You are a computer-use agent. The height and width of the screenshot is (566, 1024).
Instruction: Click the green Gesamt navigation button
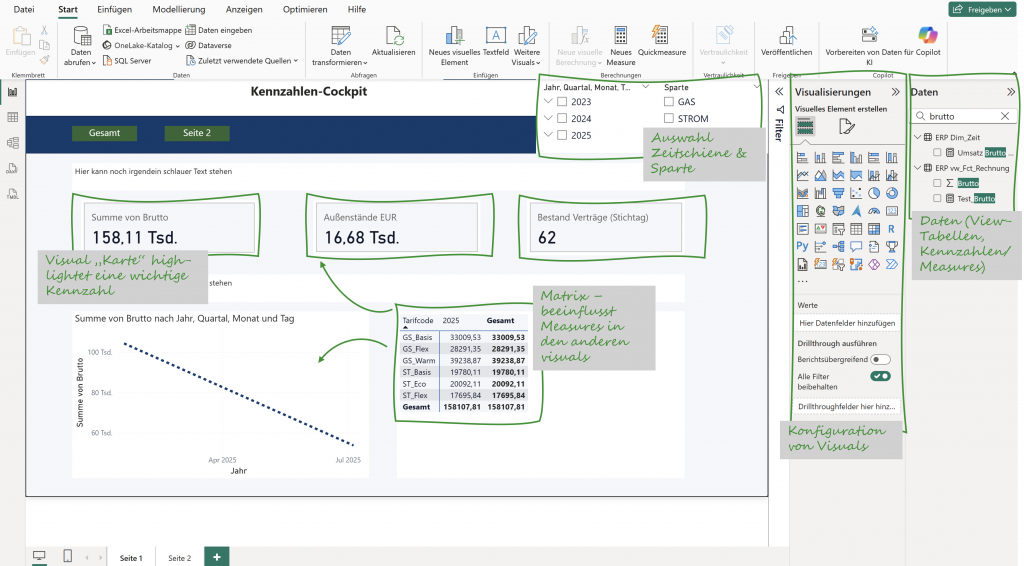(104, 133)
